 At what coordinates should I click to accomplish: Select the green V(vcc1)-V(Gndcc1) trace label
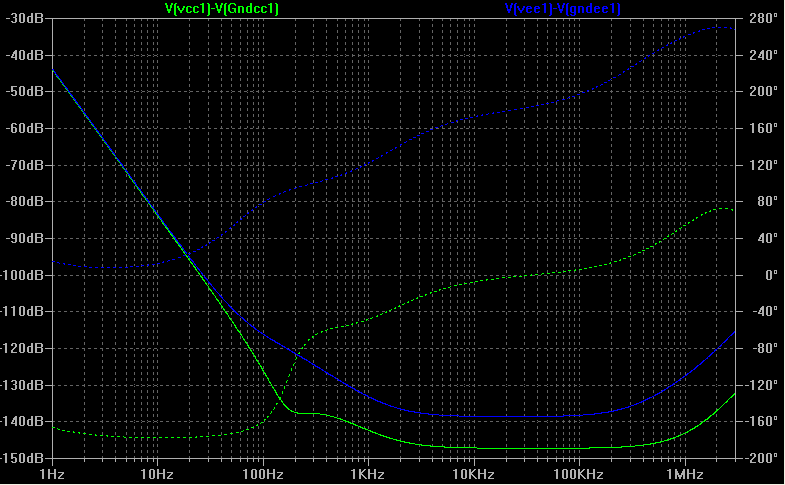click(x=222, y=9)
